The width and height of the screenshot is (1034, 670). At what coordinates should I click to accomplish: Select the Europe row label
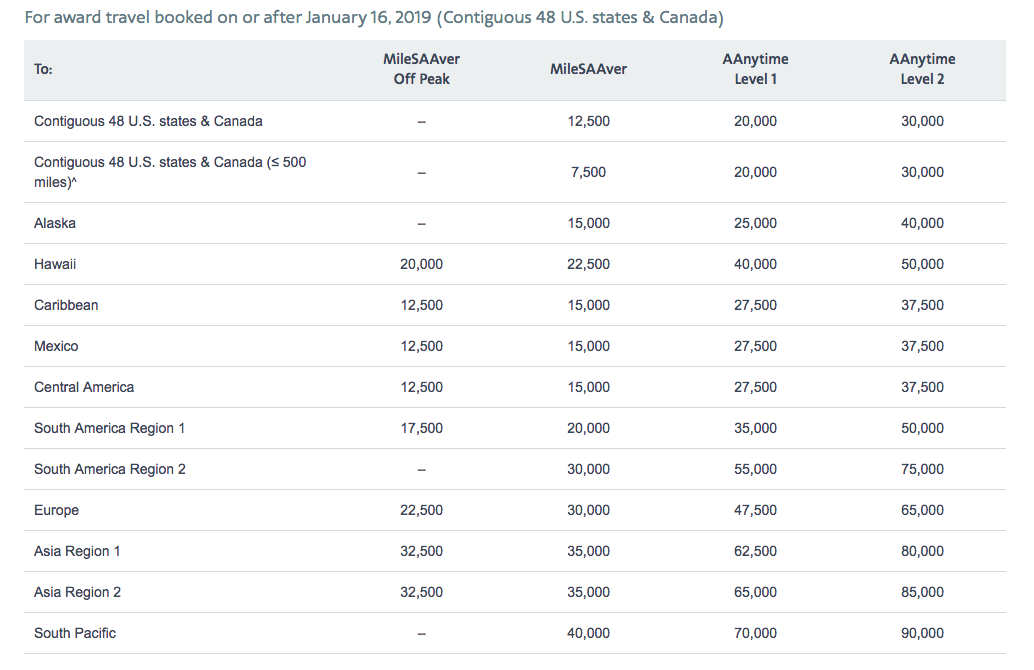56,510
